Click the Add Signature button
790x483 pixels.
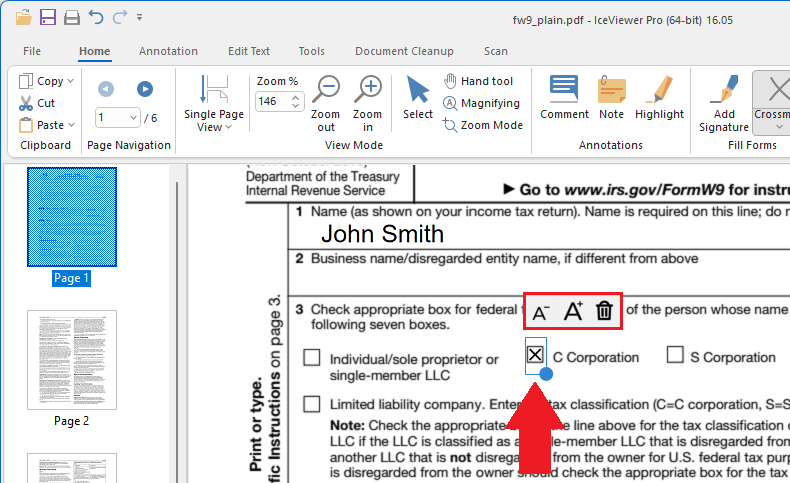(724, 104)
